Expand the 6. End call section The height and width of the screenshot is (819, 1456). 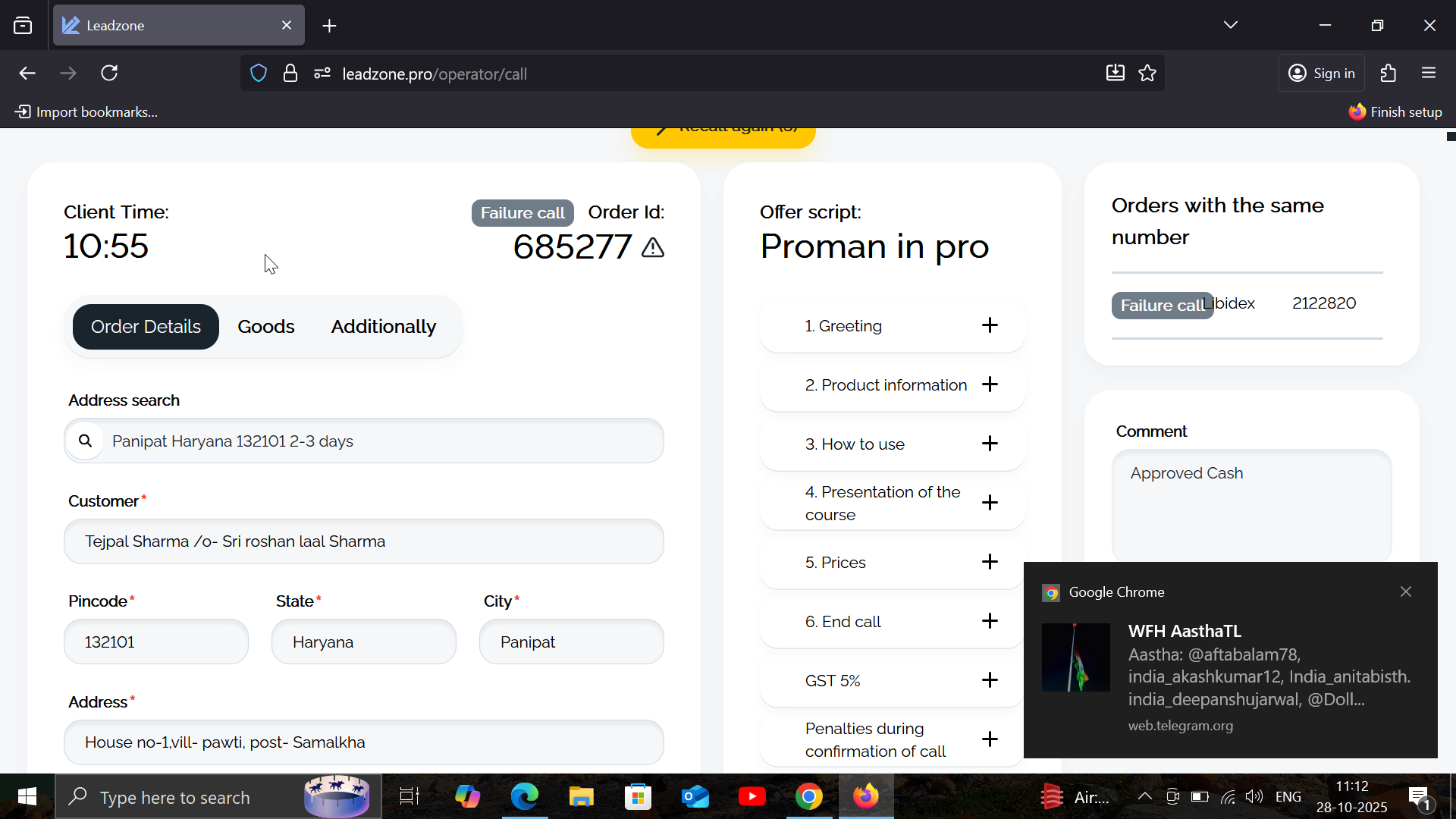(990, 621)
